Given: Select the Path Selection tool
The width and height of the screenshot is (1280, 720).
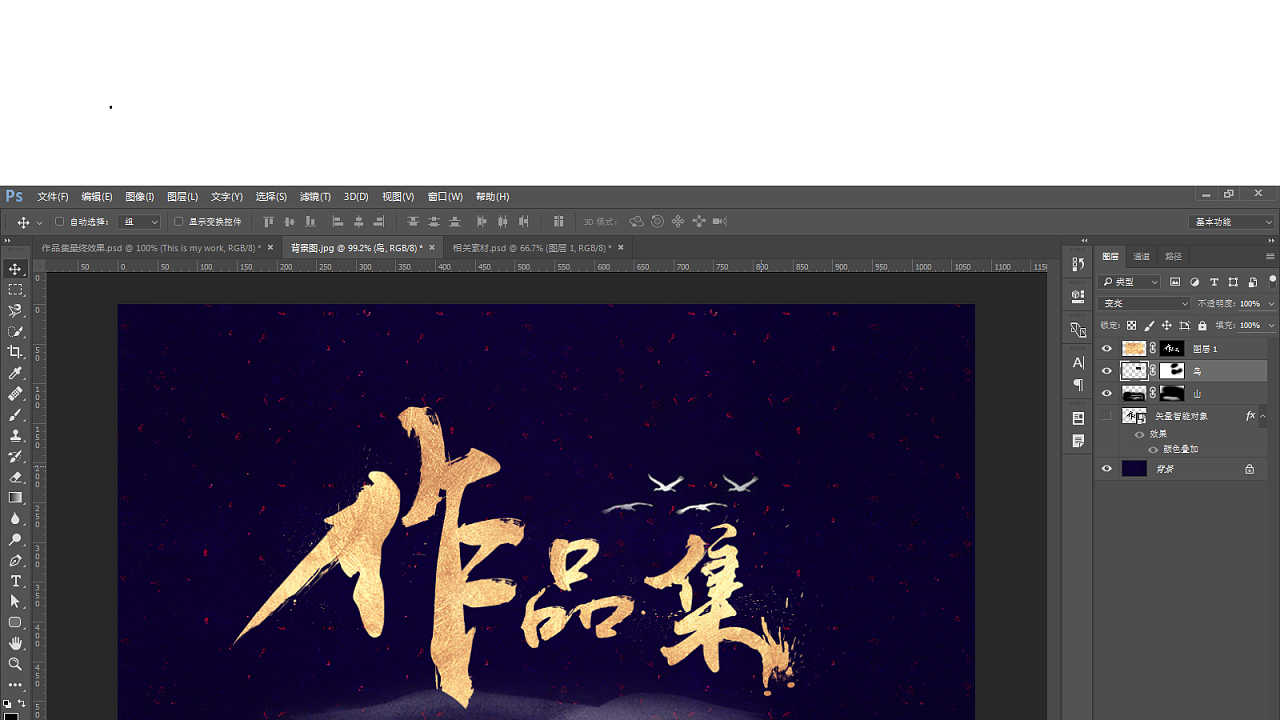Looking at the screenshot, I should (15, 602).
